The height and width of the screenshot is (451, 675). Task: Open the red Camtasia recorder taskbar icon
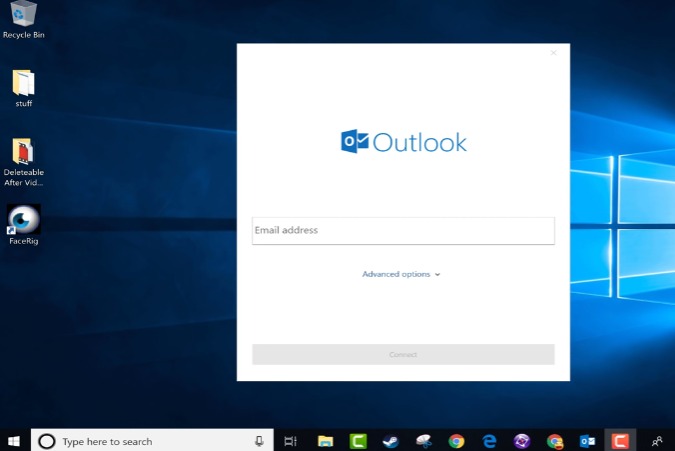coord(620,441)
